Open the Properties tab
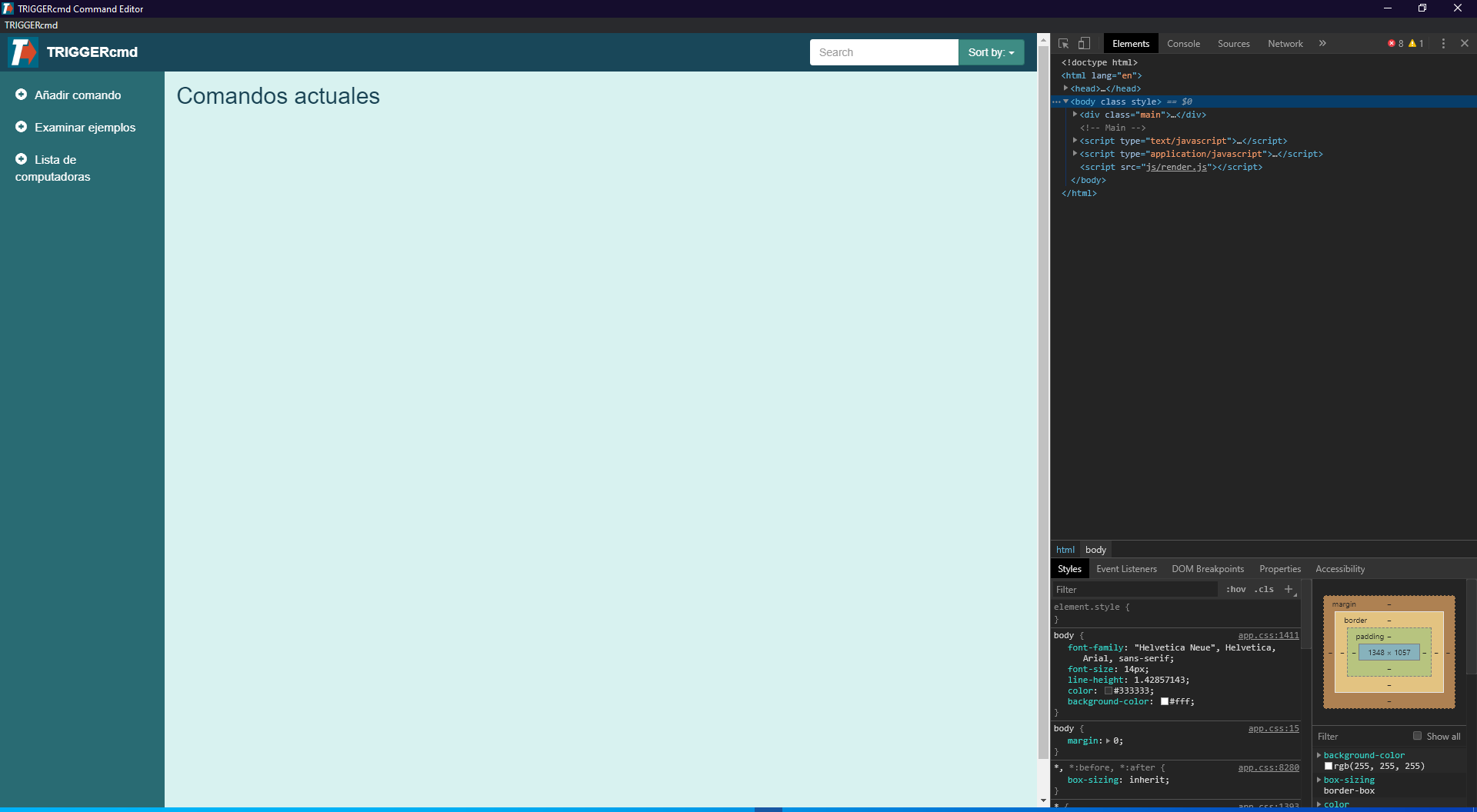This screenshot has height=812, width=1477. pyautogui.click(x=1280, y=568)
